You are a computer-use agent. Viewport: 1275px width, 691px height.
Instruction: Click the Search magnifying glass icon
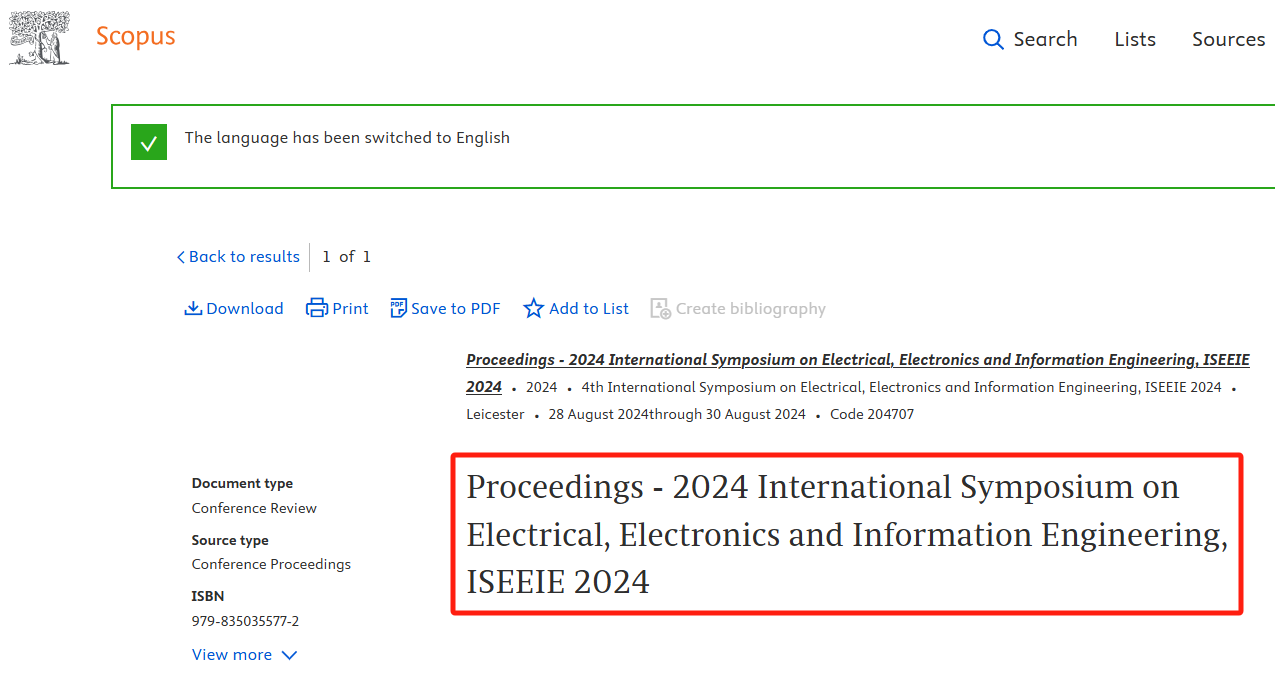coord(993,39)
